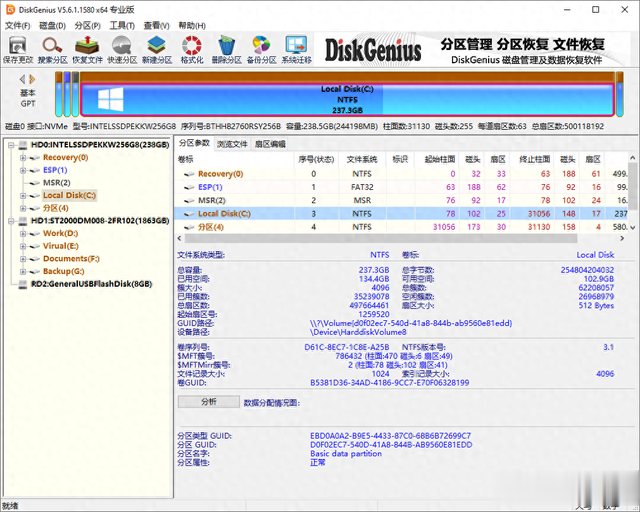The width and height of the screenshot is (640, 512).
Task: Click the GUID path \\?\Volume{d0f02ec7...} value
Action: point(411,323)
